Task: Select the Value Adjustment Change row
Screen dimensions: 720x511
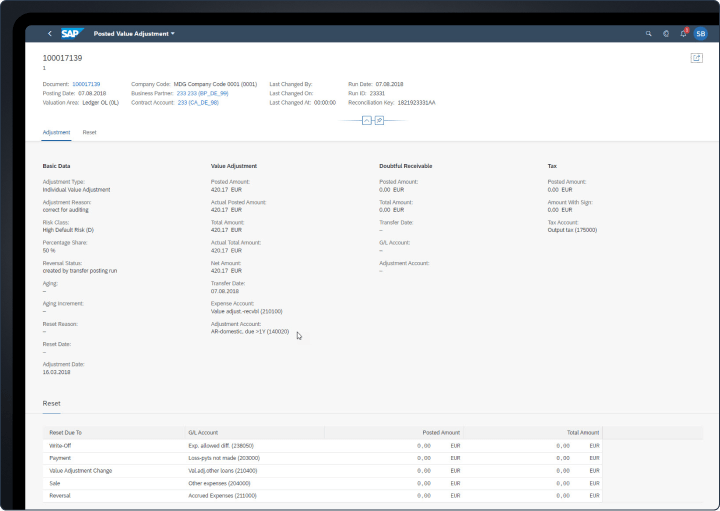Action: click(322, 471)
